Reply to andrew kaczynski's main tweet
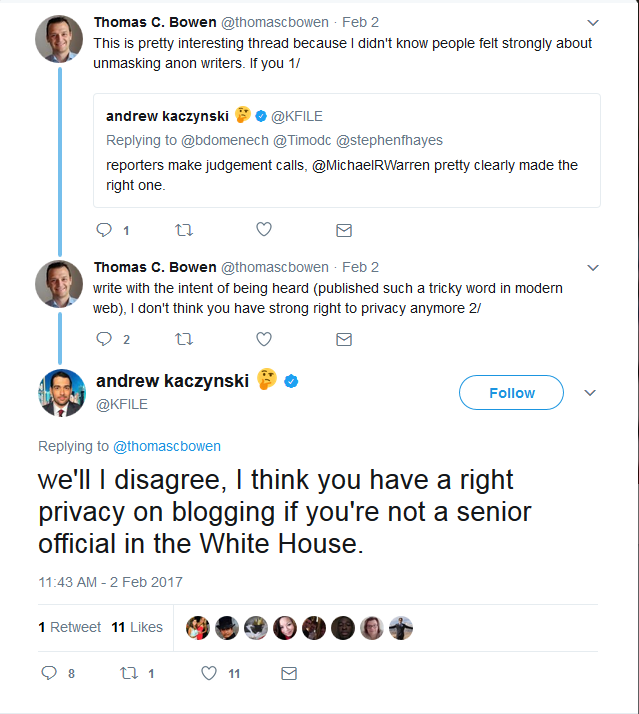The image size is (639, 714). pos(49,673)
